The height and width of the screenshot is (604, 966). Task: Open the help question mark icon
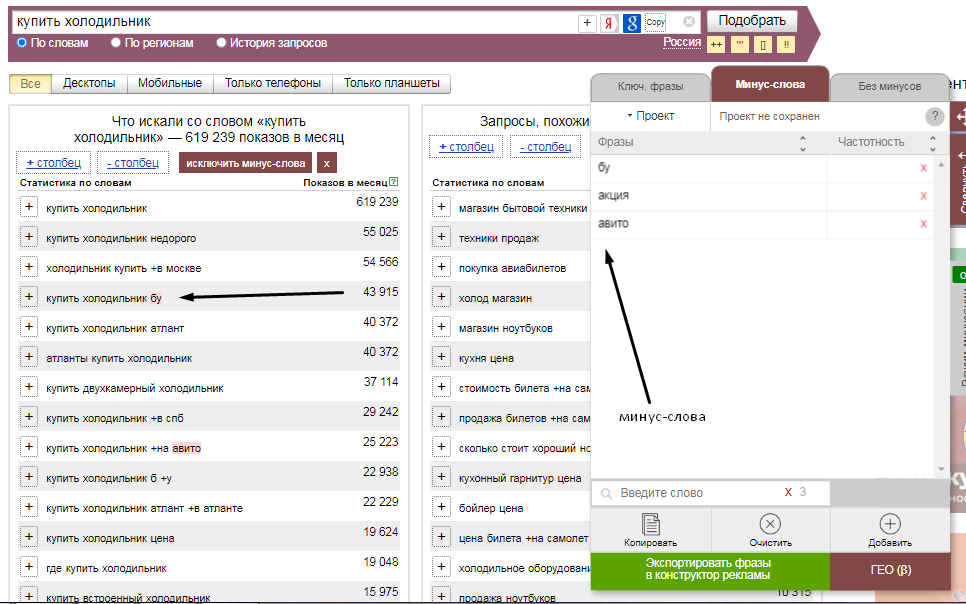(x=935, y=116)
